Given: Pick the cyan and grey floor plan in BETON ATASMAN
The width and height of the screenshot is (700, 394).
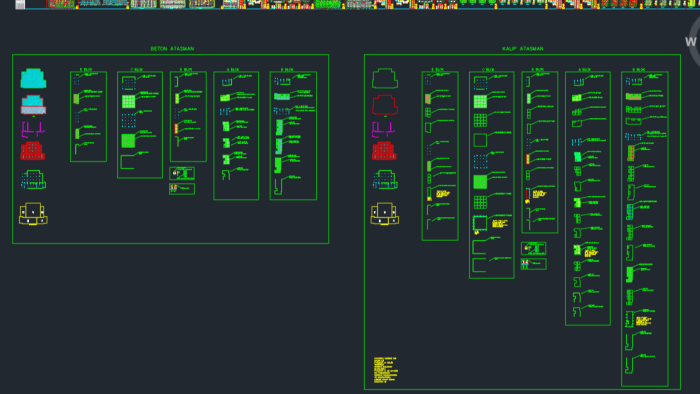Looking at the screenshot, I should coord(33,105).
